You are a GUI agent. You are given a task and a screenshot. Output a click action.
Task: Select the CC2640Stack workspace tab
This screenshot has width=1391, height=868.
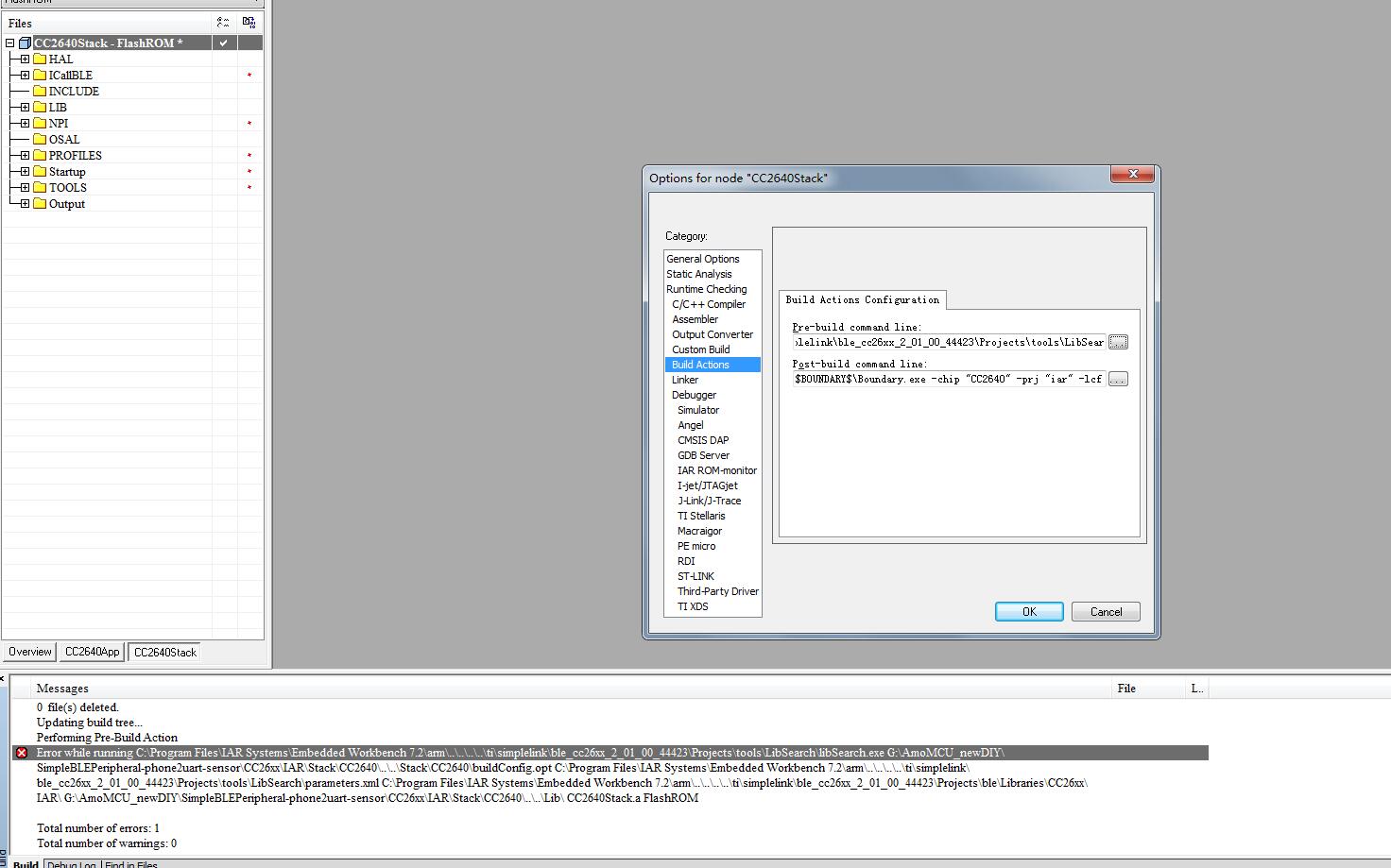(165, 652)
